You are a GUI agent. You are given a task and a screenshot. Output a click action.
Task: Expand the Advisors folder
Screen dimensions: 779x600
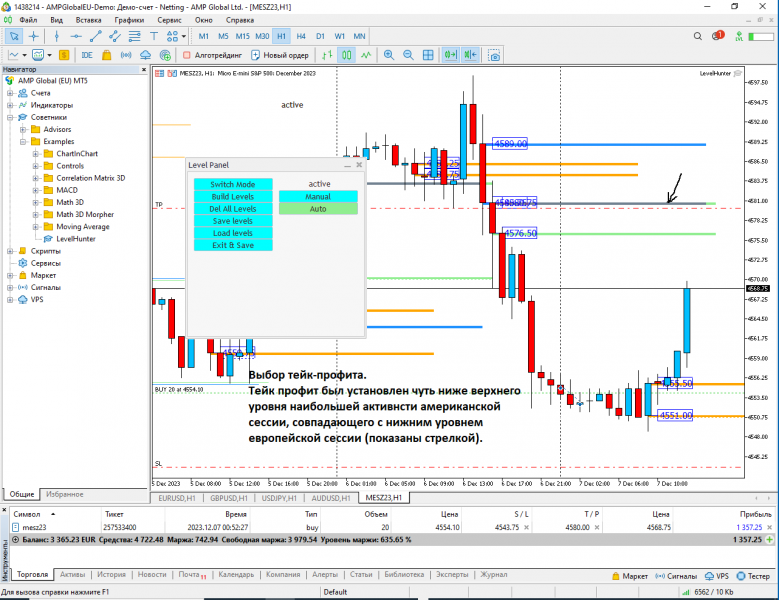23,130
